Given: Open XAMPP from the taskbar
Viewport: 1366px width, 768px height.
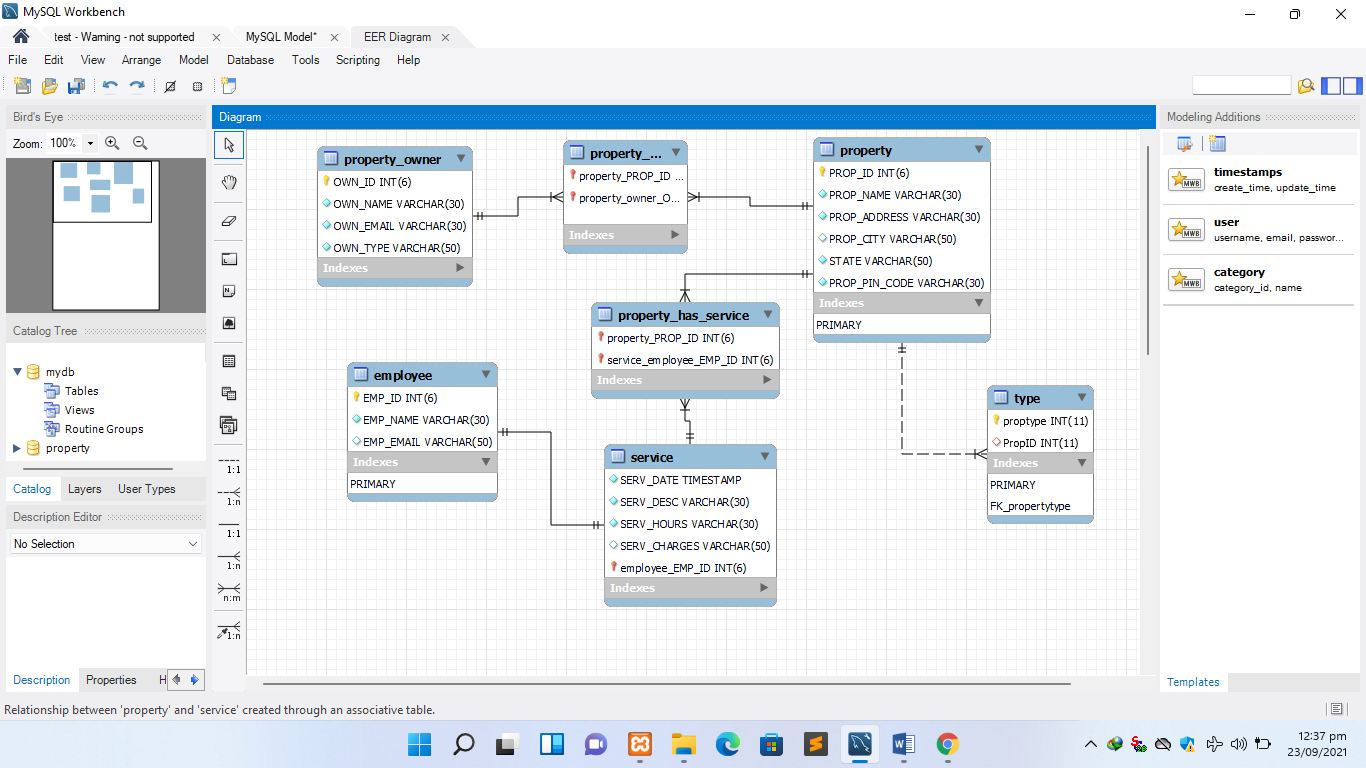Looking at the screenshot, I should coord(640,744).
